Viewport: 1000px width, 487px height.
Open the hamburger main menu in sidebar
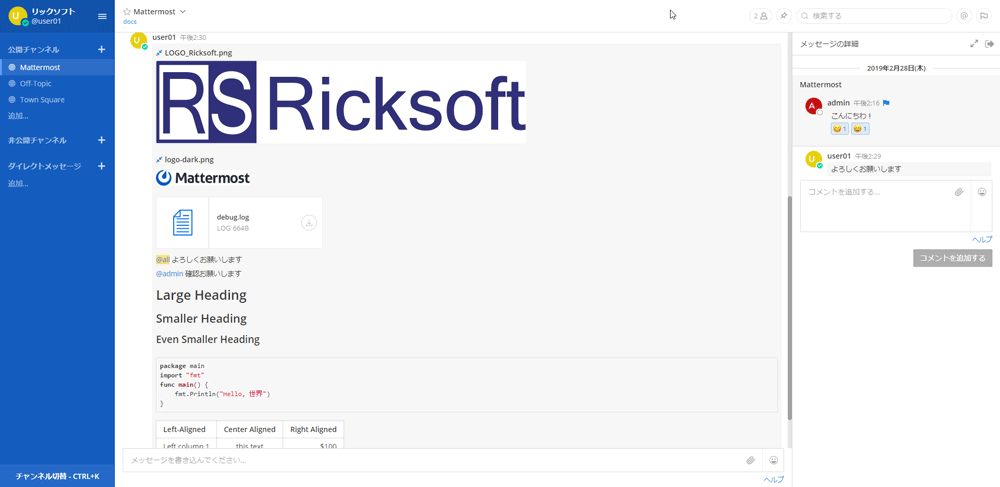click(102, 16)
